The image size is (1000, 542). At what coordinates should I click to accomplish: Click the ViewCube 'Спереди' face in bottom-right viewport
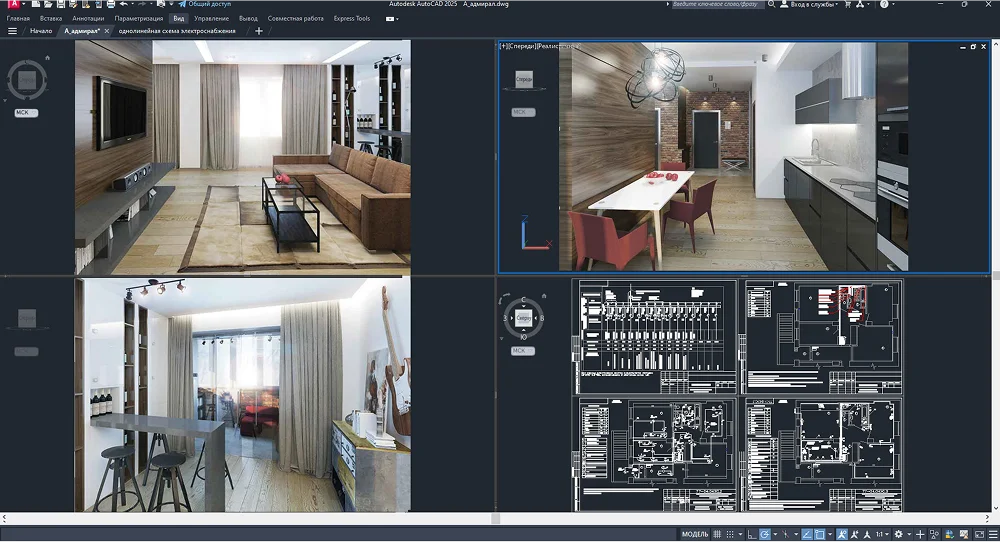(523, 317)
